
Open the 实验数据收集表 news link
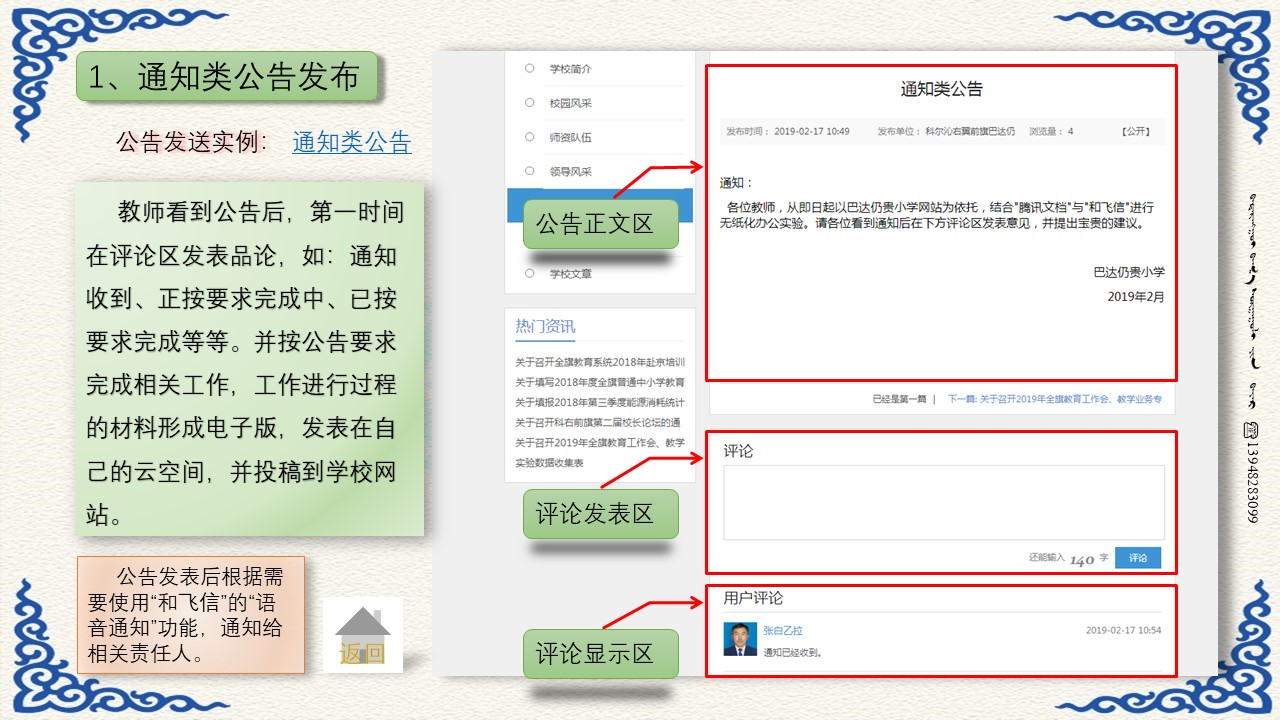(549, 463)
